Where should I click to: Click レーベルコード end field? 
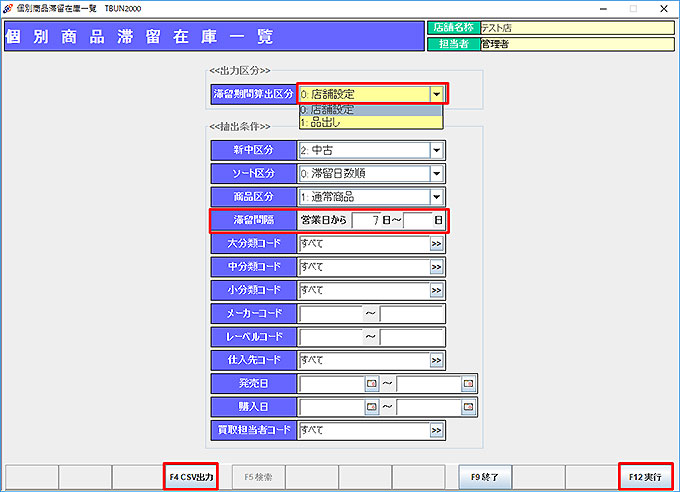click(x=412, y=337)
